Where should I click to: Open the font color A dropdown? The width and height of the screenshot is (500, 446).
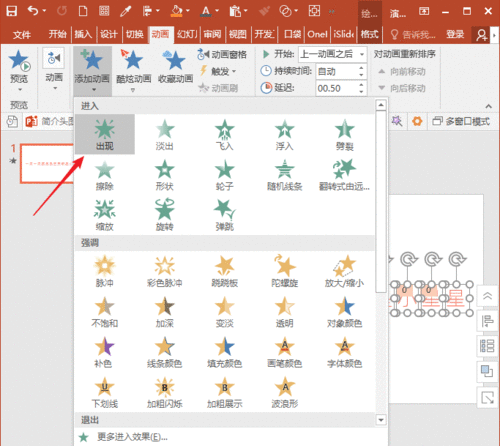[x=217, y=11]
